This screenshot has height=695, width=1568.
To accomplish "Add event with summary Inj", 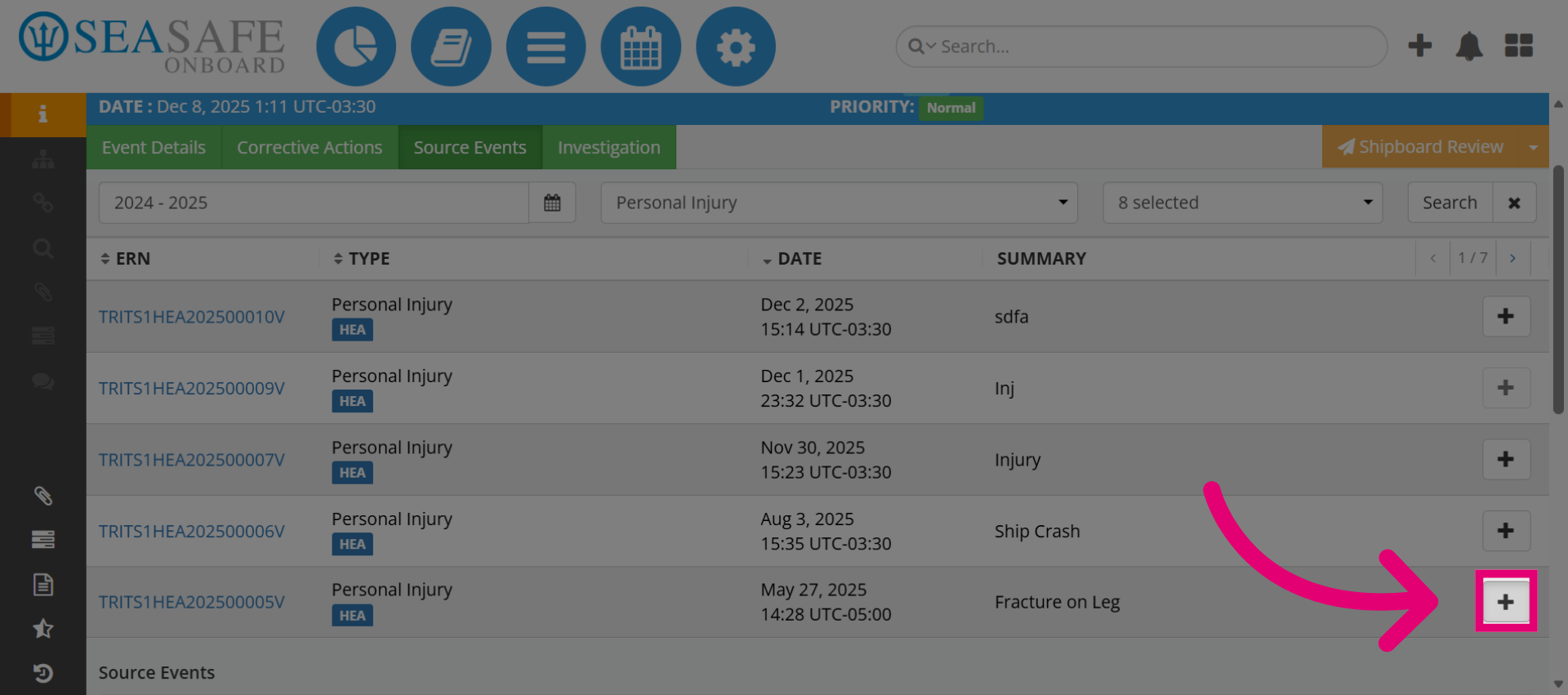I will (1506, 388).
